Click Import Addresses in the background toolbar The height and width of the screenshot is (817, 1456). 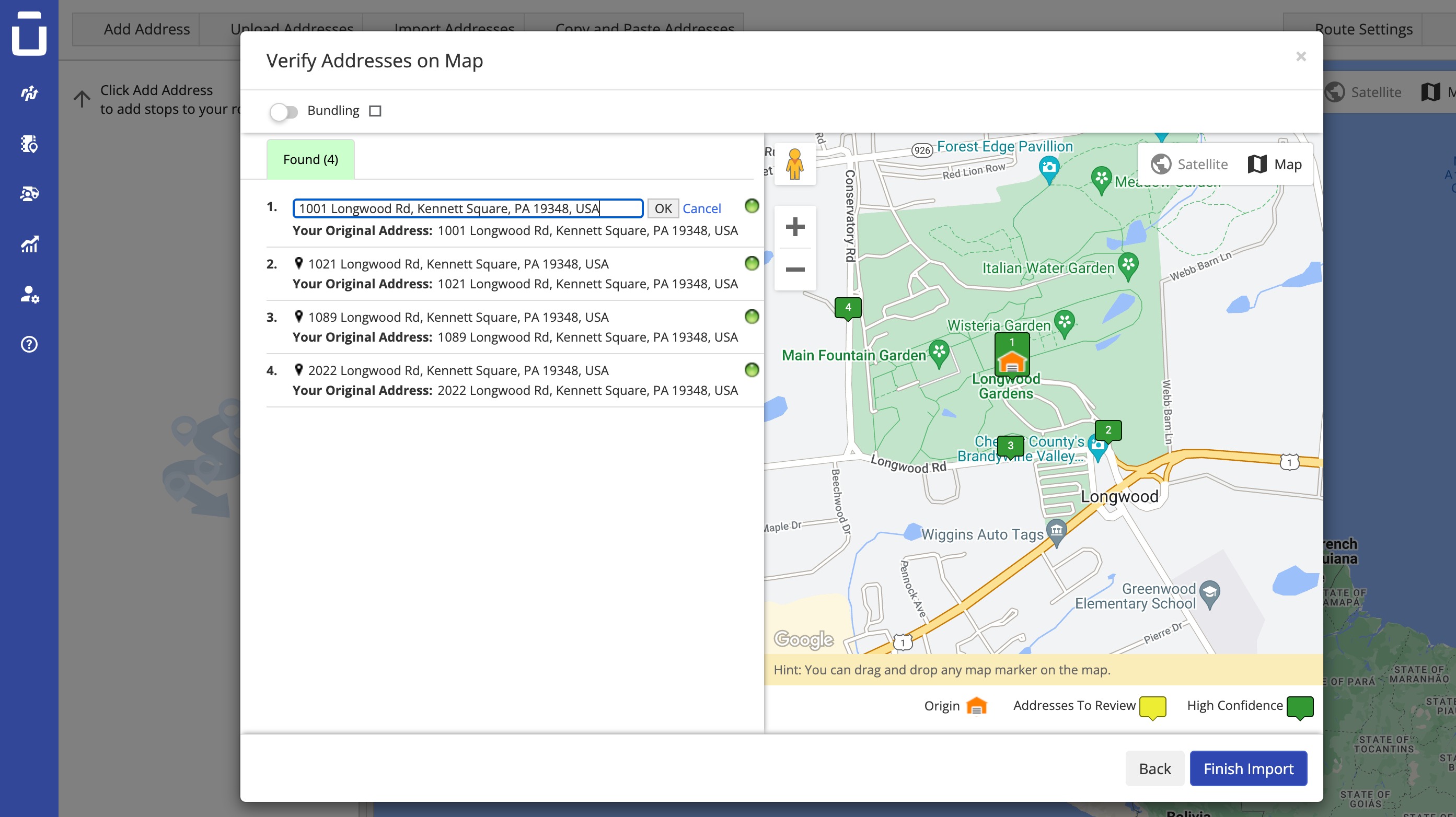(454, 29)
